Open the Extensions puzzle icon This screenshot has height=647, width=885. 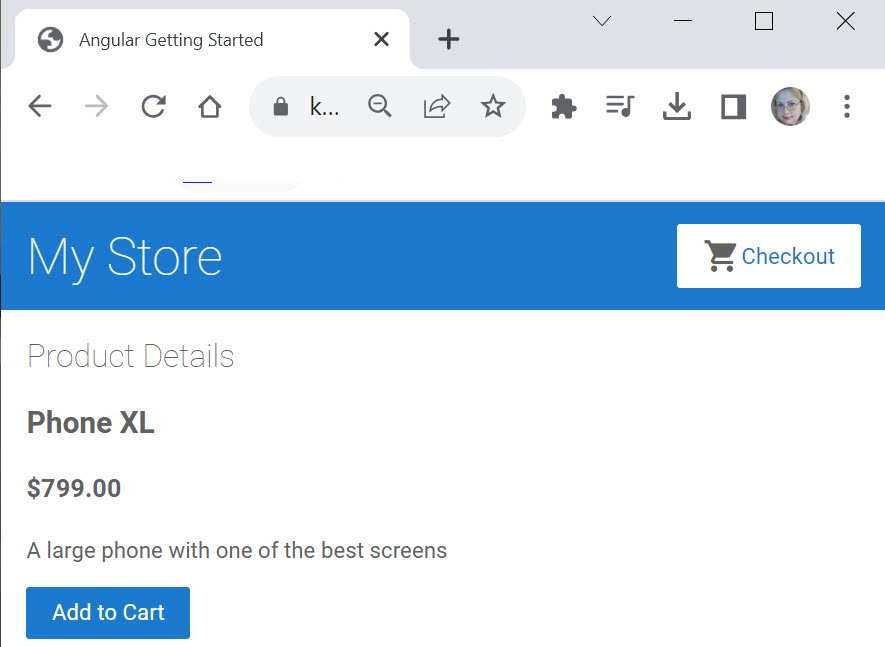pos(563,106)
